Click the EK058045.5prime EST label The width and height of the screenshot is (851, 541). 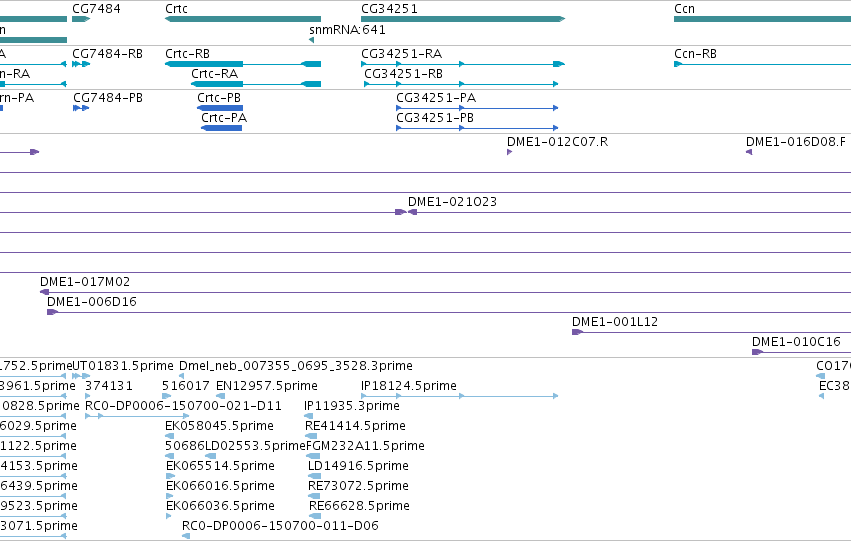pyautogui.click(x=219, y=426)
